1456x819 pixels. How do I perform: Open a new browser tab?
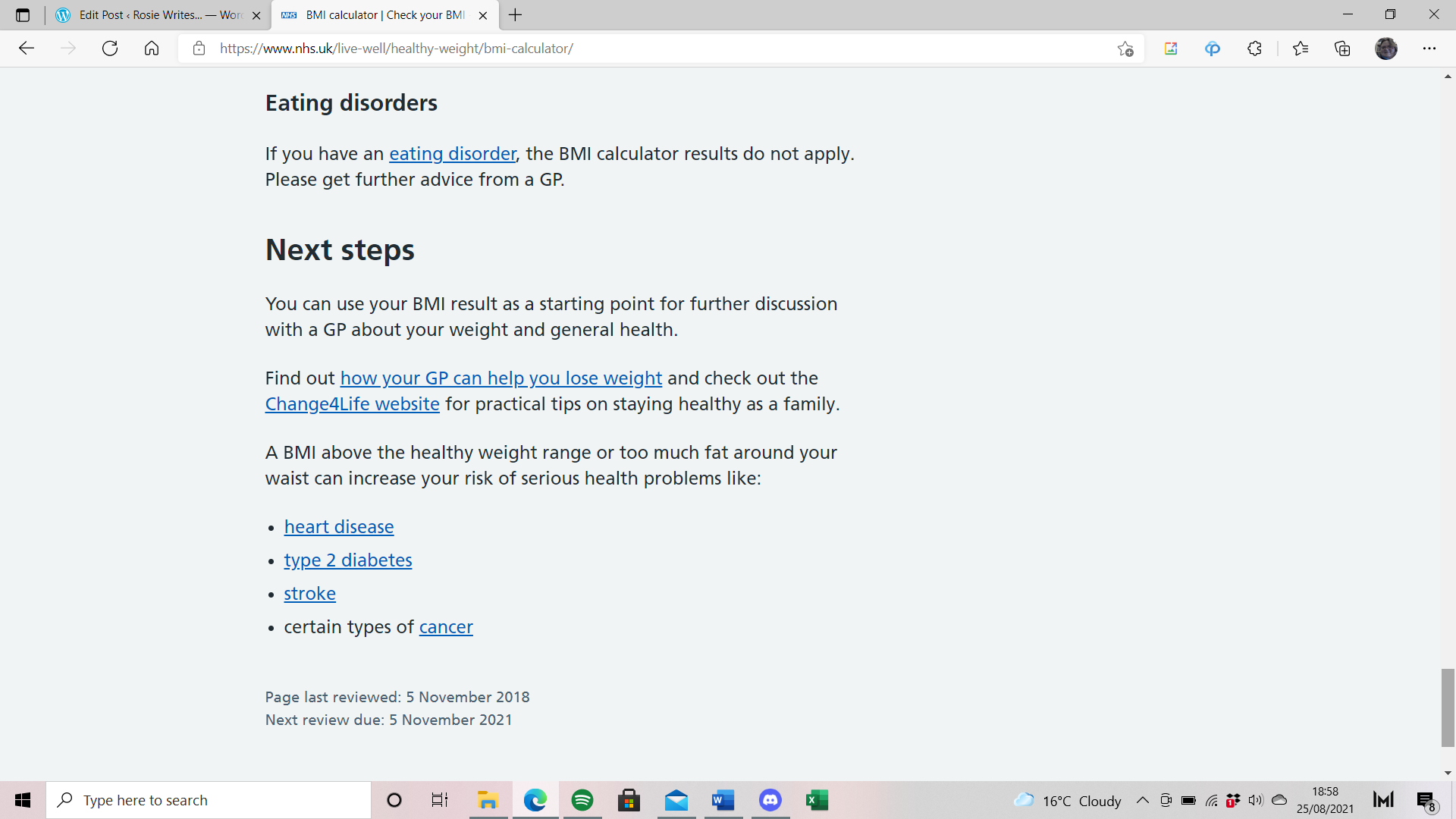(x=516, y=15)
